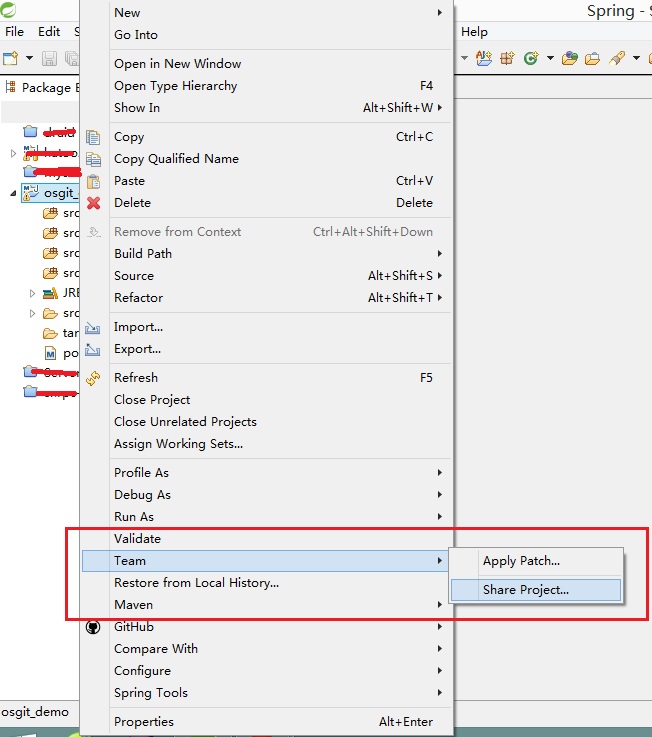Open dropdown arrow next to Search icon
This screenshot has height=737, width=652.
636,58
